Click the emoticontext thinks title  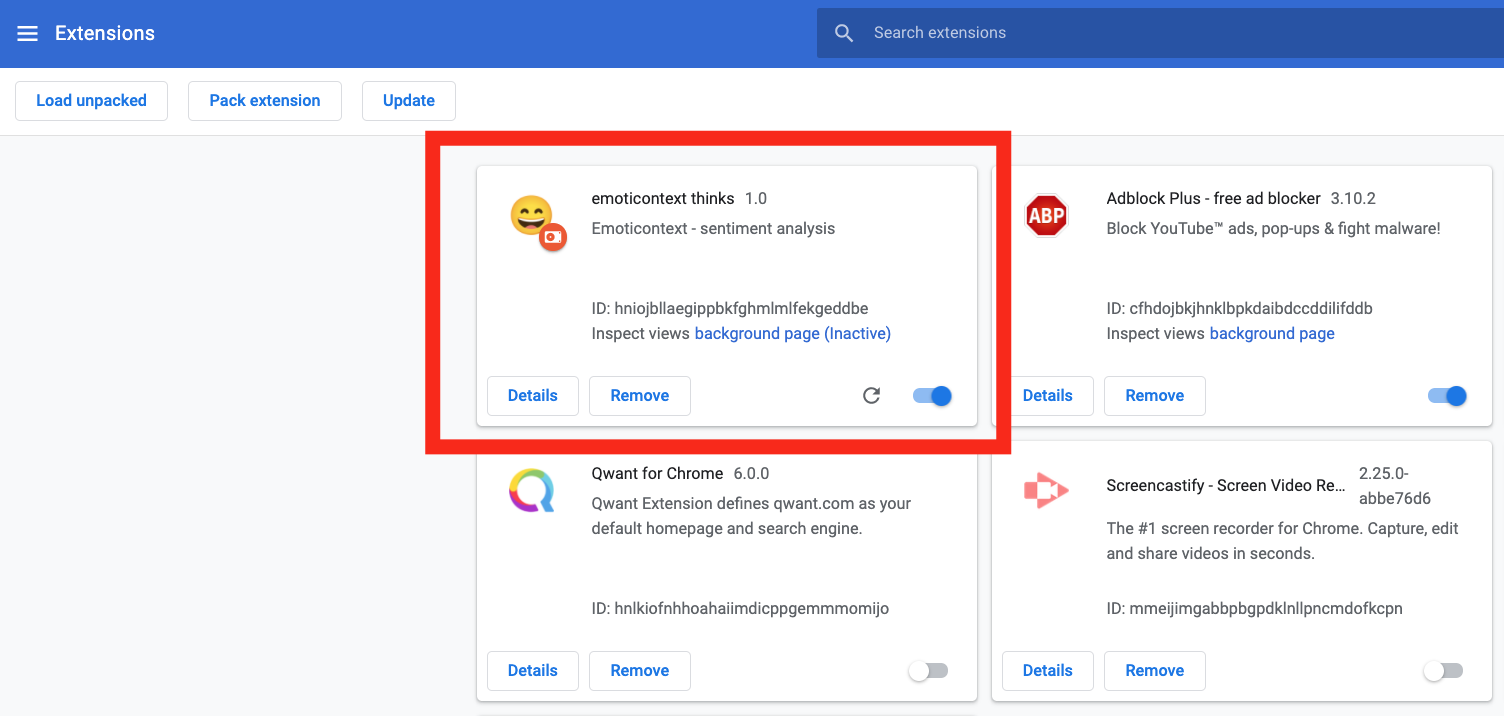point(663,199)
